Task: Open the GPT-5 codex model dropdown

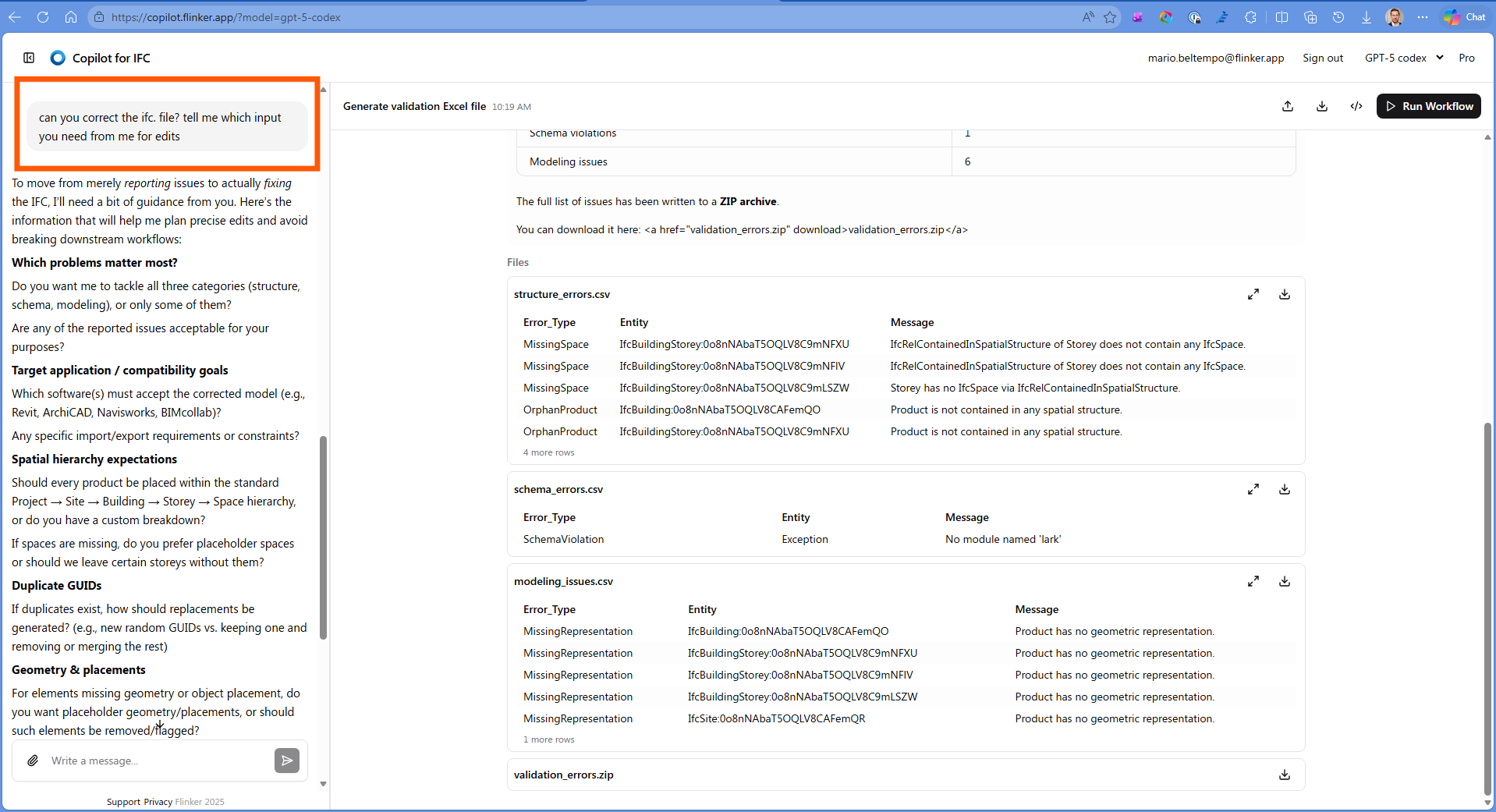Action: pos(1404,58)
